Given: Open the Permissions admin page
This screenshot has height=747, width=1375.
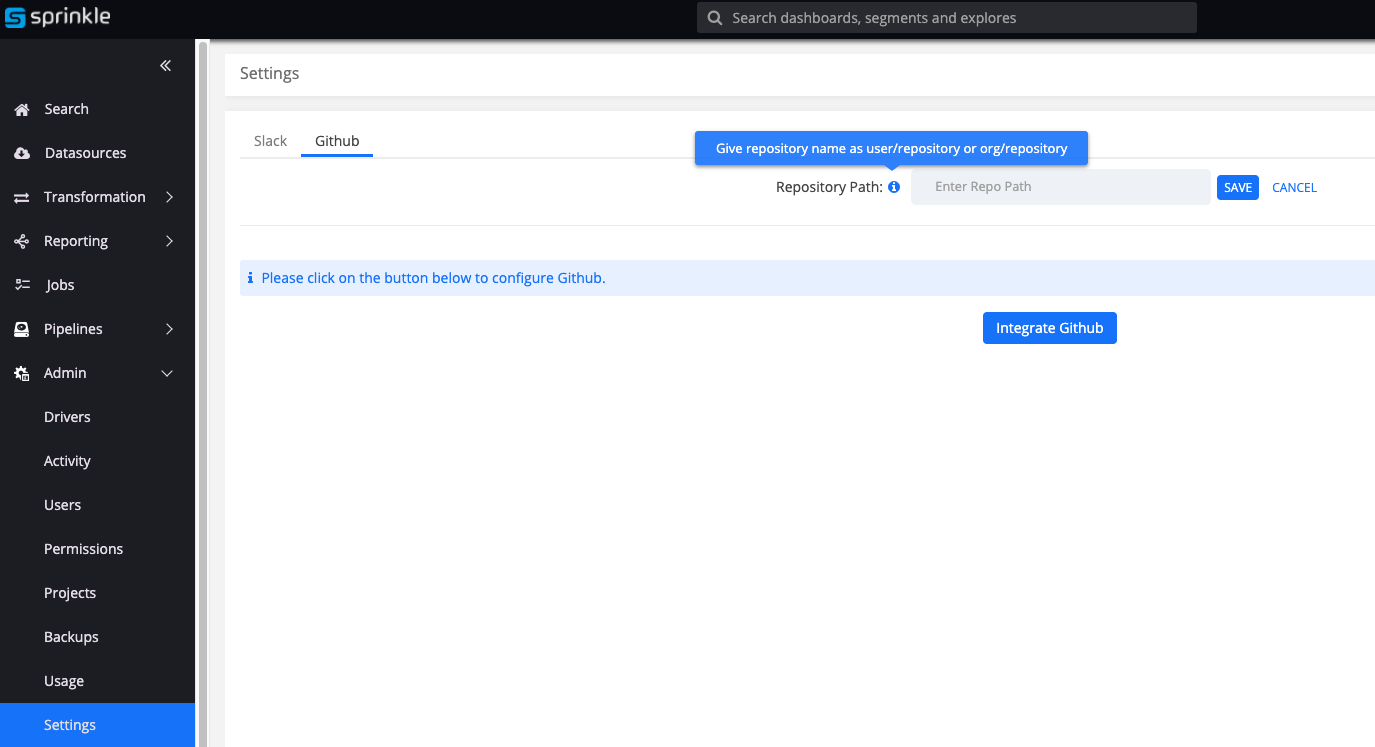Looking at the screenshot, I should 83,549.
